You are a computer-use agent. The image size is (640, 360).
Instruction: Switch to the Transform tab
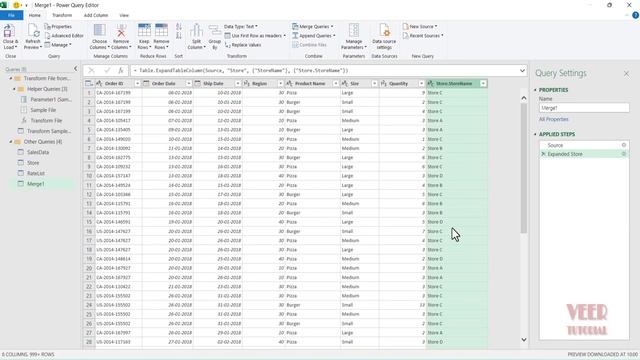62,15
